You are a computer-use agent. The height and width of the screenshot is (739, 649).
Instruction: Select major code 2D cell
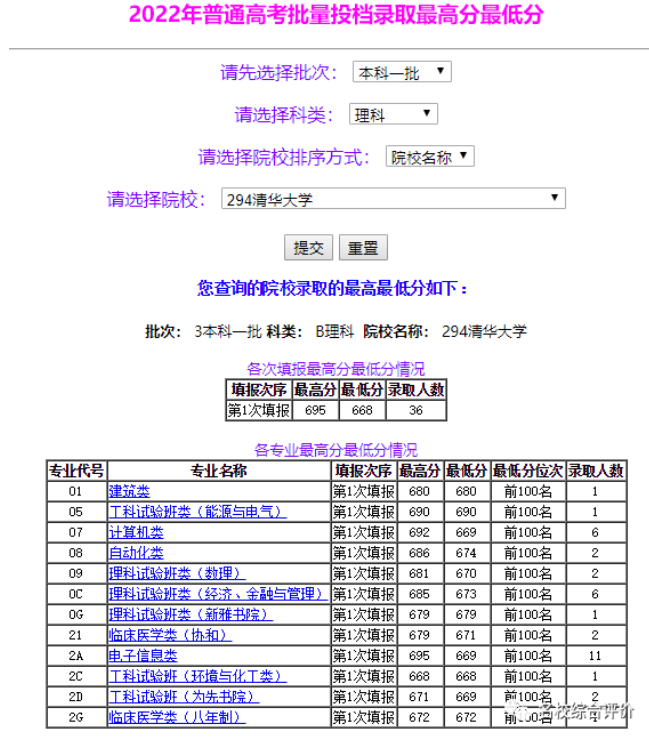[x=77, y=697]
